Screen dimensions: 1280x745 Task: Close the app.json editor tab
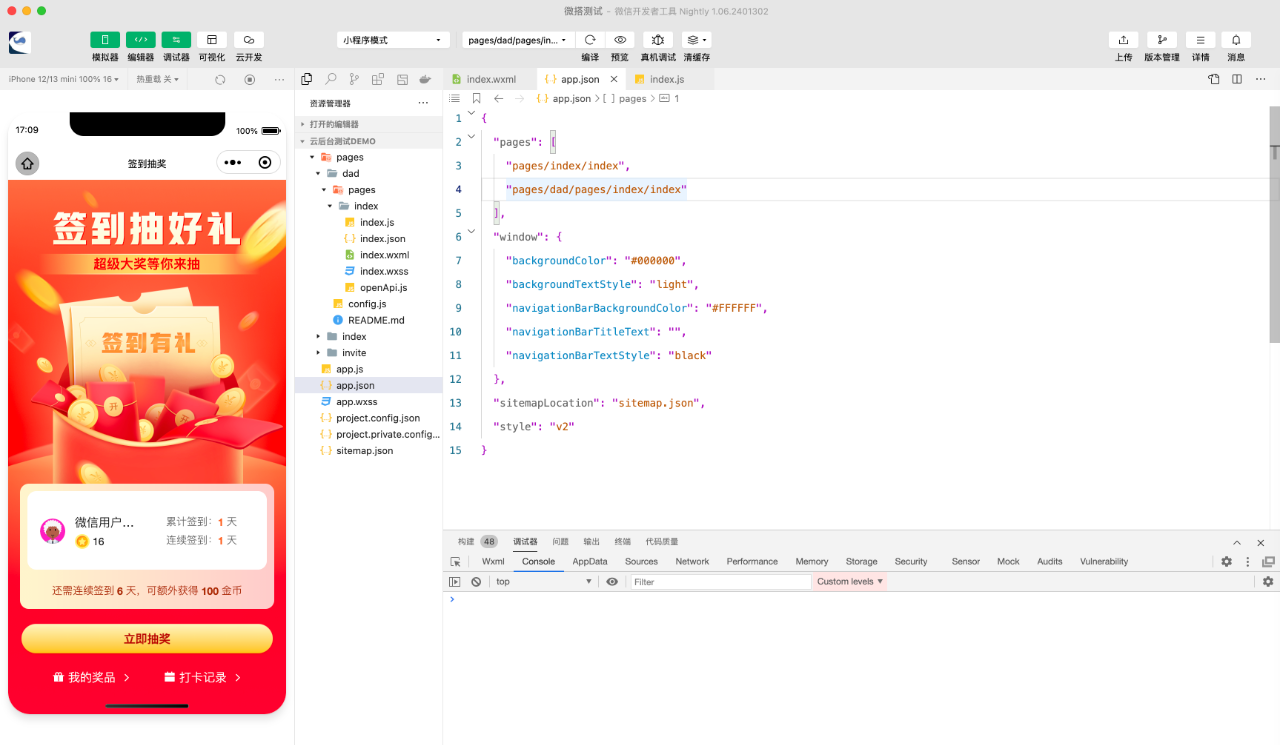[614, 79]
